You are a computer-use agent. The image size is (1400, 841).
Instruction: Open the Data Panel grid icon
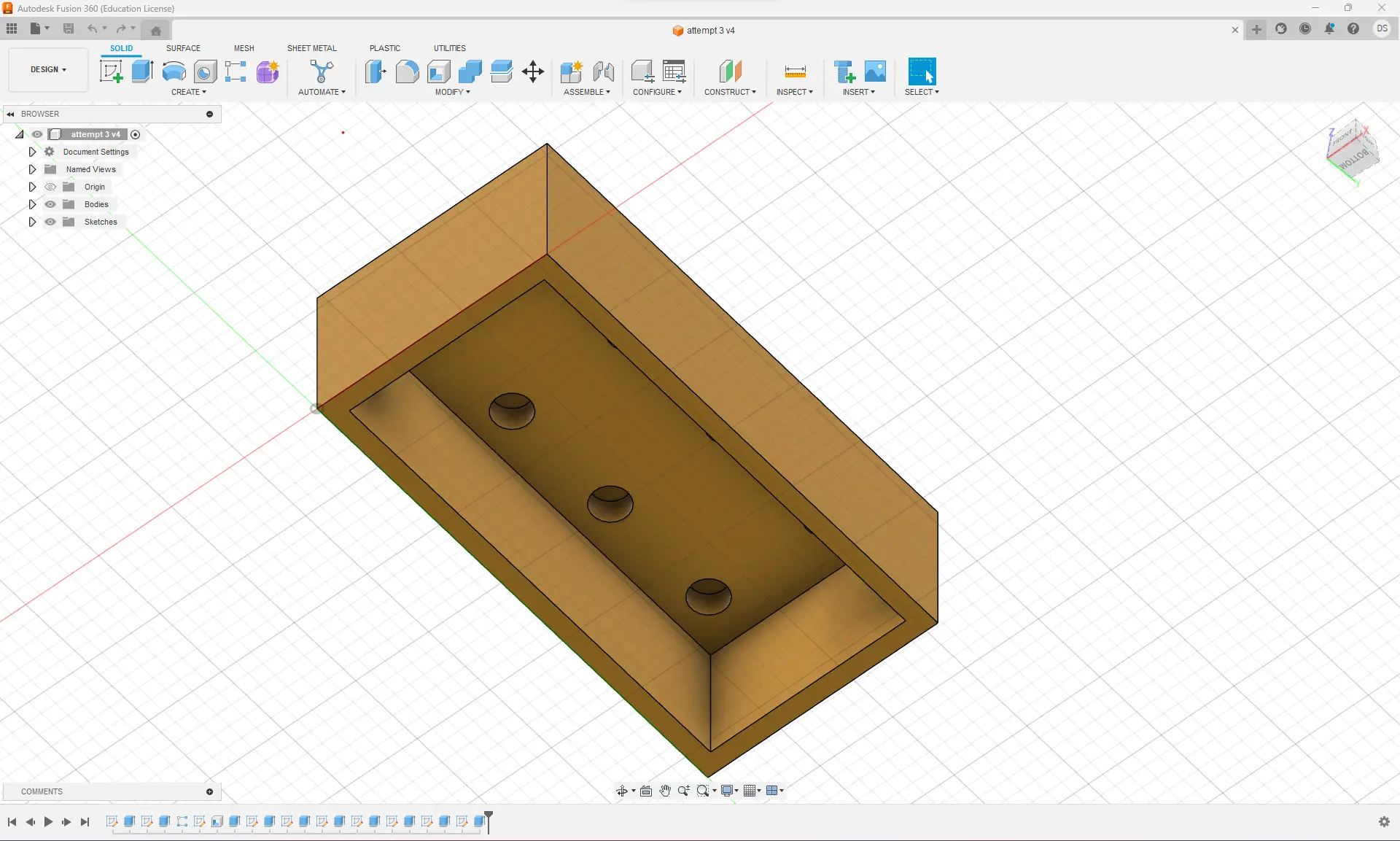12,28
